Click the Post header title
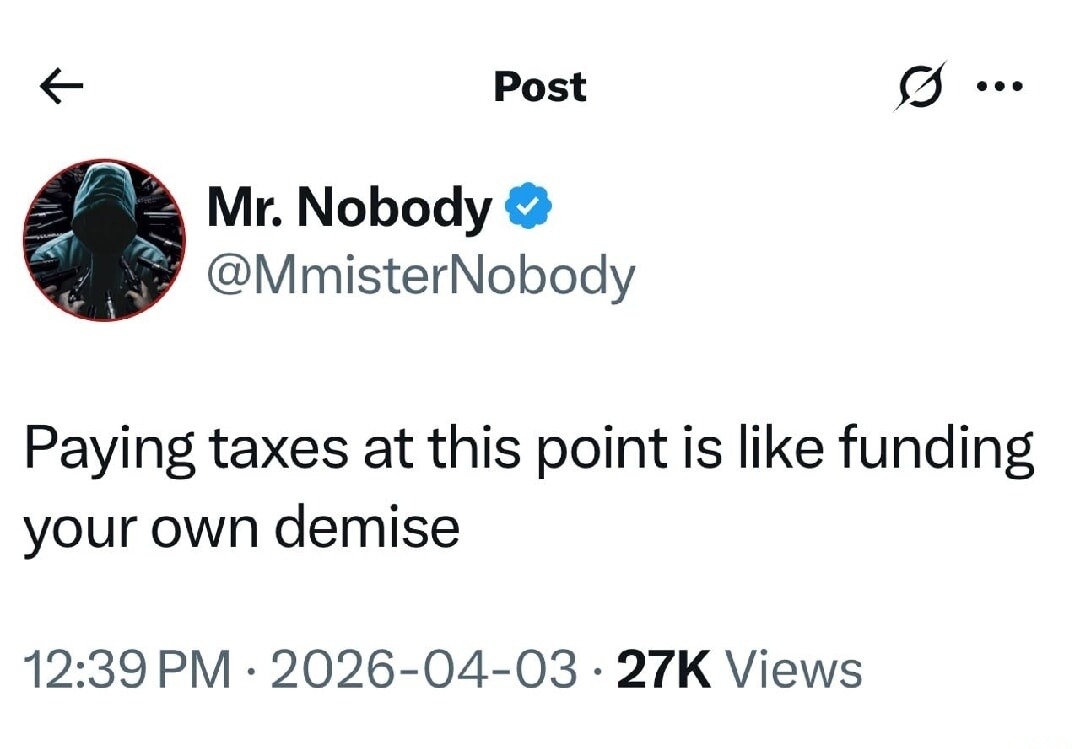The height and width of the screenshot is (749, 1080). coord(540,86)
